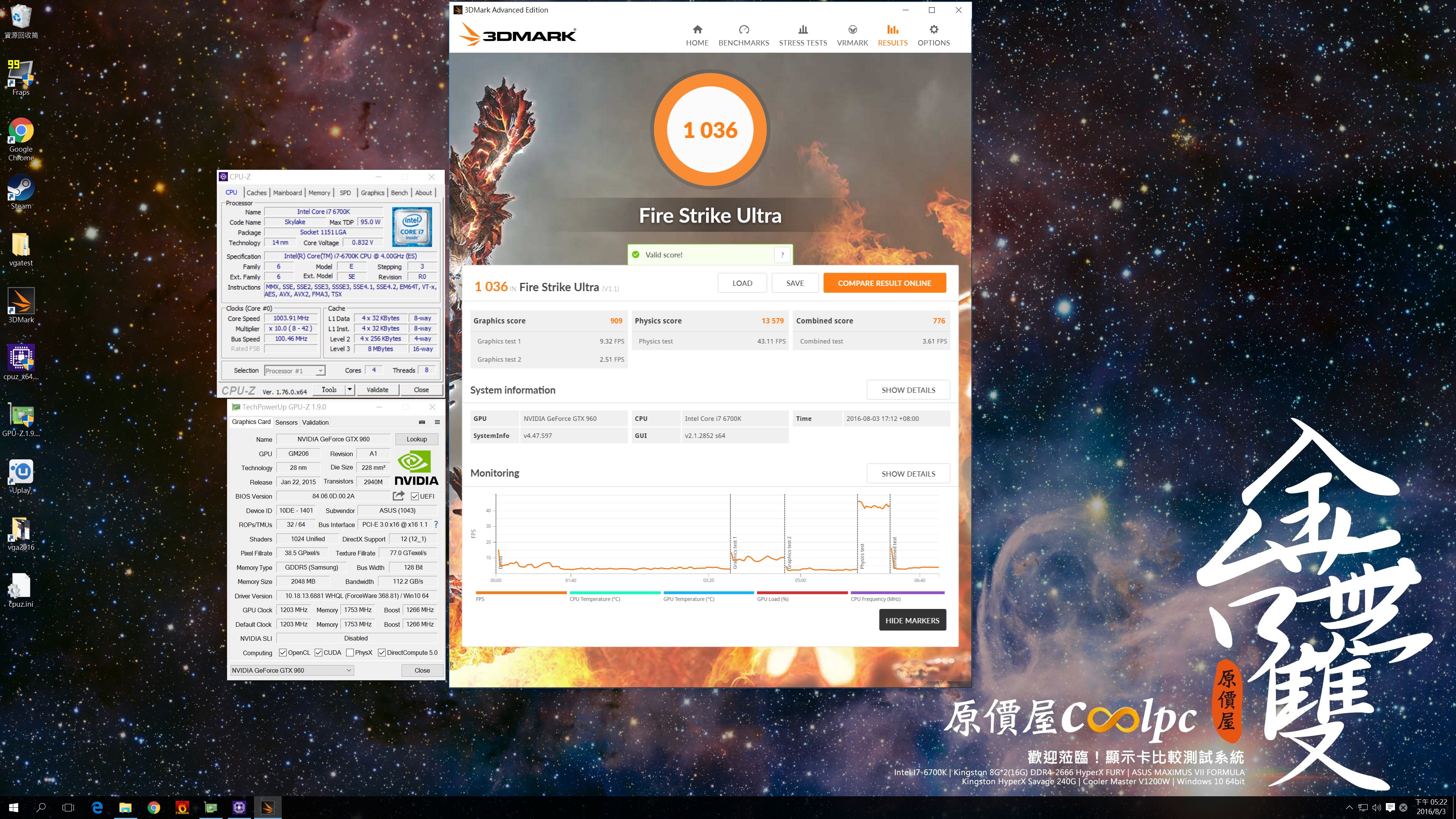This screenshot has height=819, width=1456.
Task: Open File Explorer from taskbar
Action: click(126, 808)
